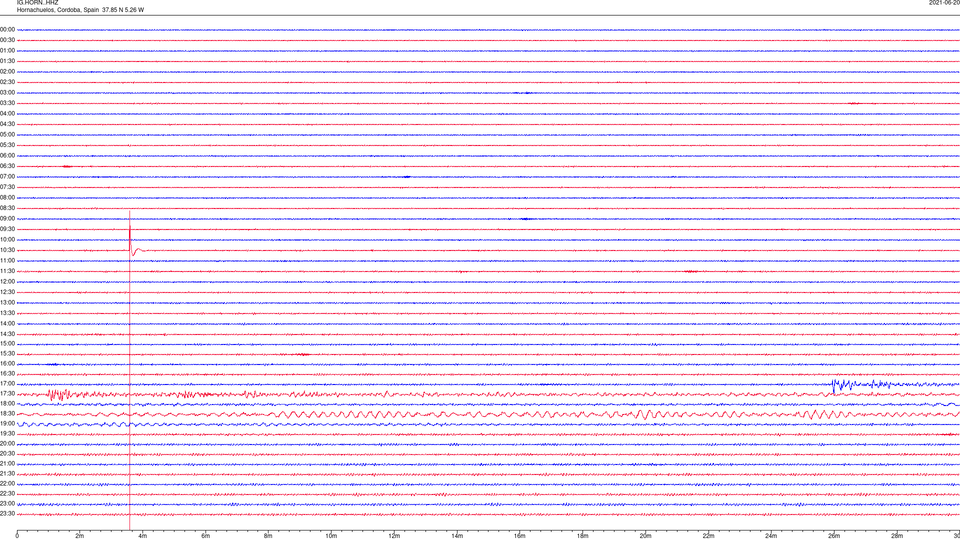
Task: Click the 12:00 time label
Action: pyautogui.click(x=7, y=282)
